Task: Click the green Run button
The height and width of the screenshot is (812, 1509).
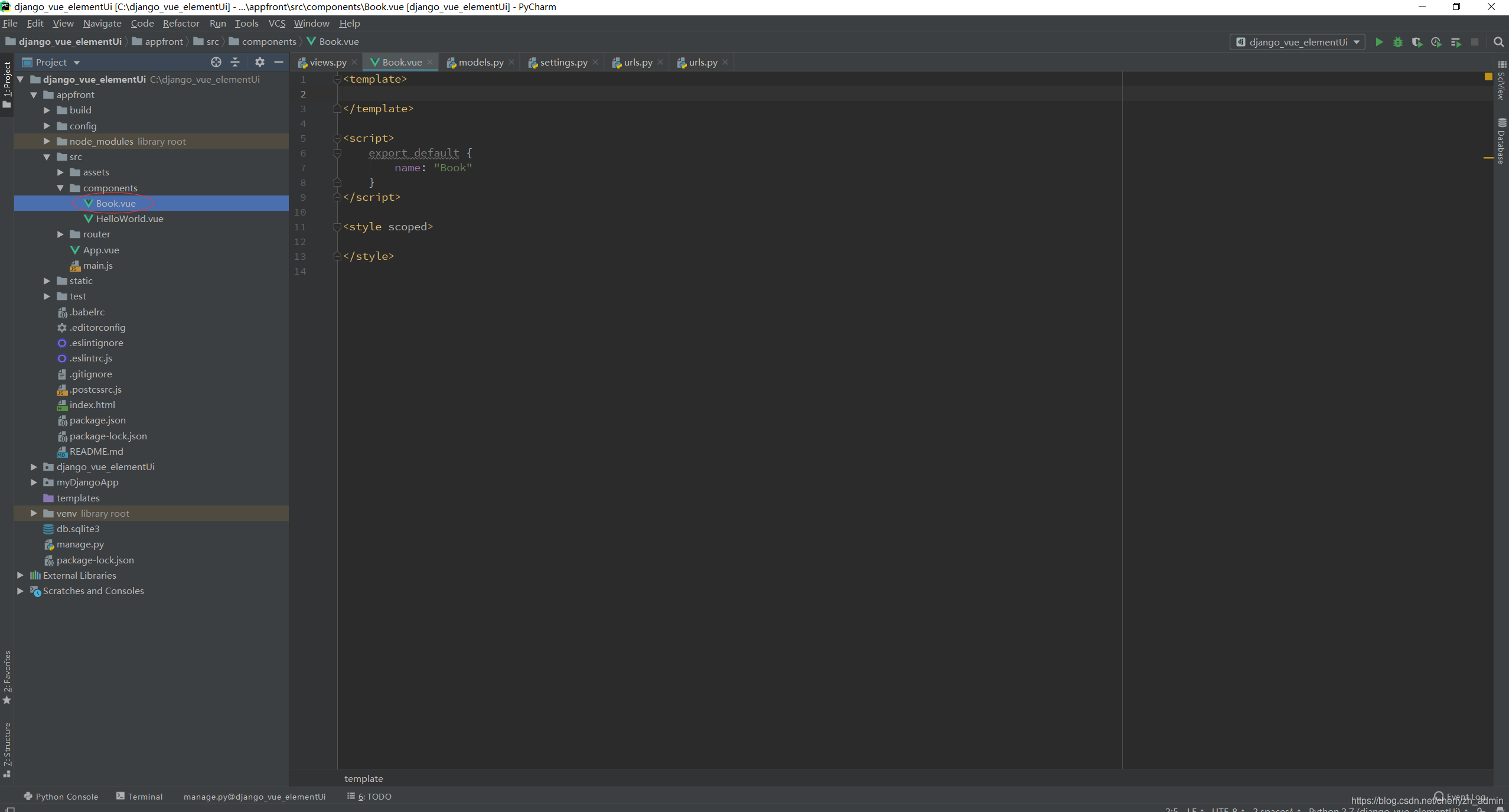Action: point(1378,42)
